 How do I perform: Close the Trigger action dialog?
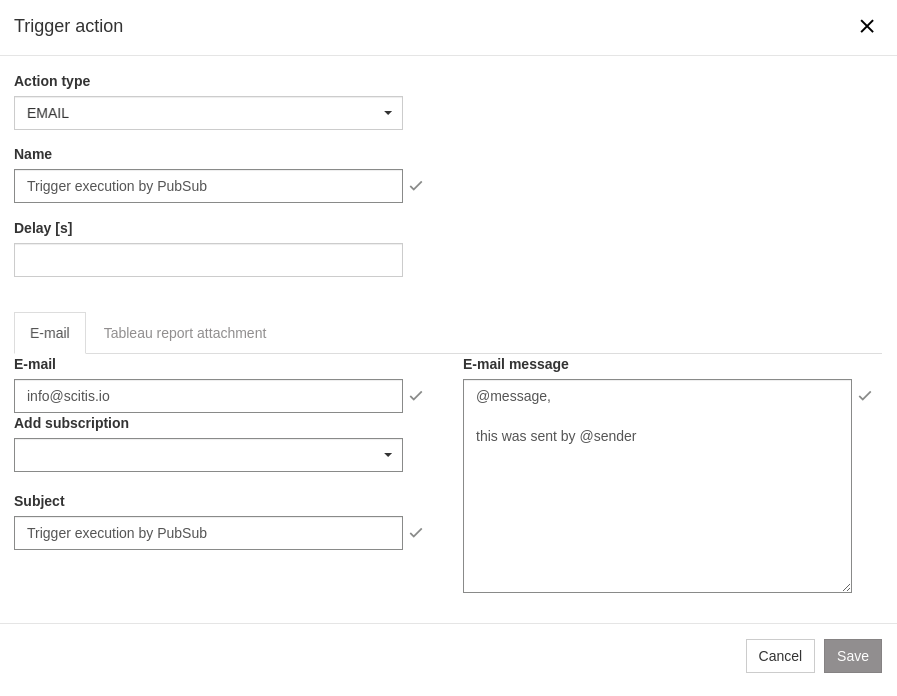[866, 26]
